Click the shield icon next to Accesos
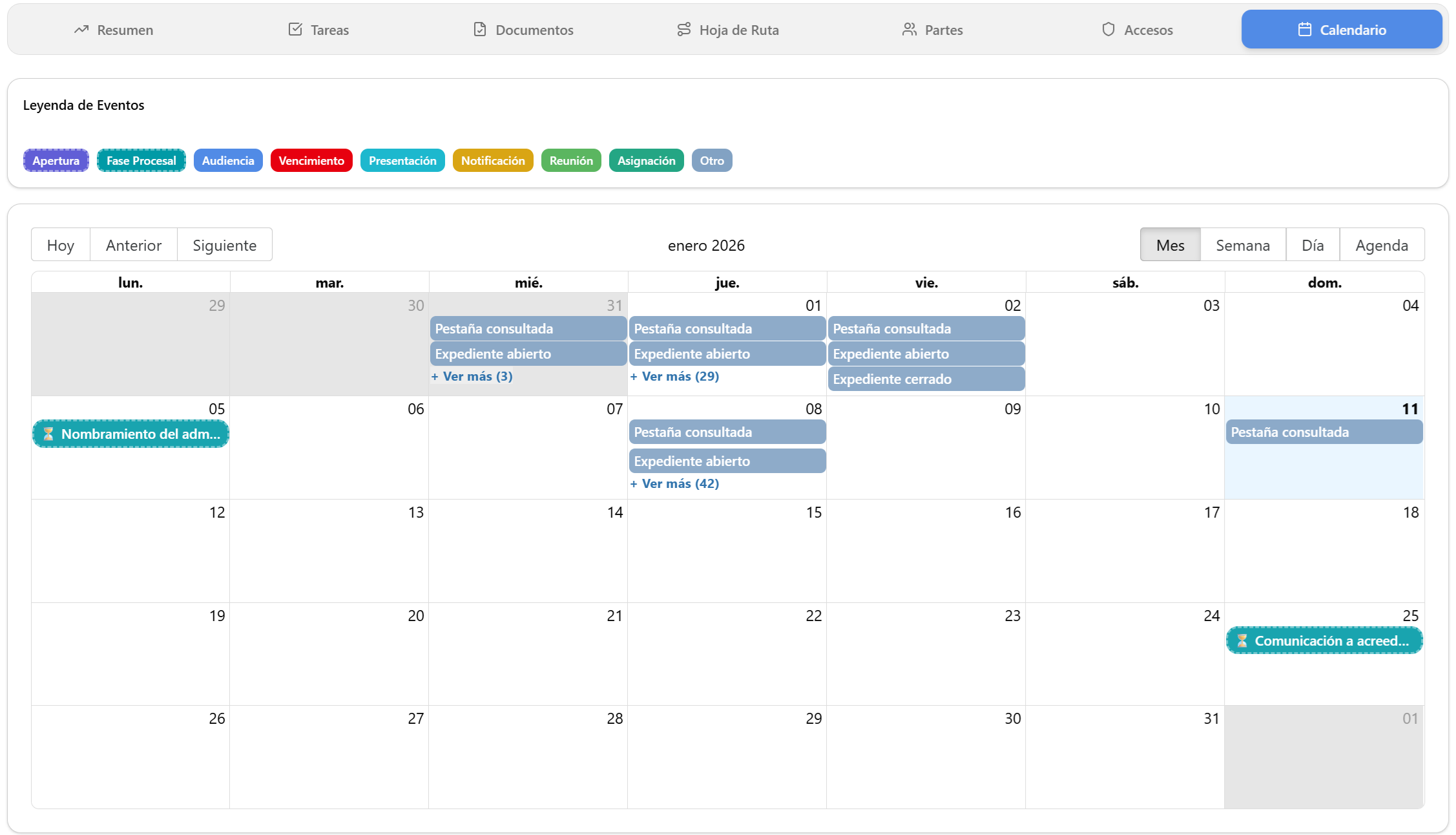This screenshot has width=1456, height=835. 1109,29
